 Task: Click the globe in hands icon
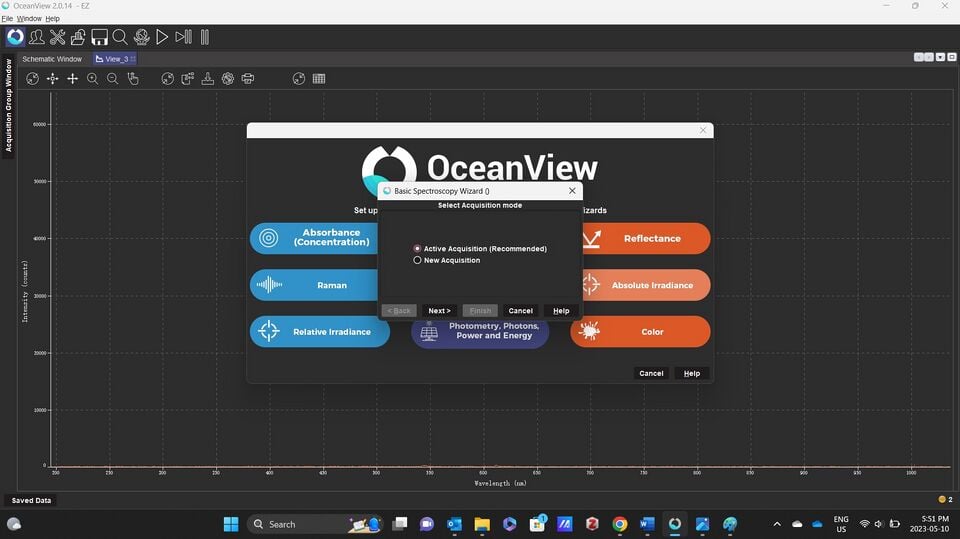[141, 37]
